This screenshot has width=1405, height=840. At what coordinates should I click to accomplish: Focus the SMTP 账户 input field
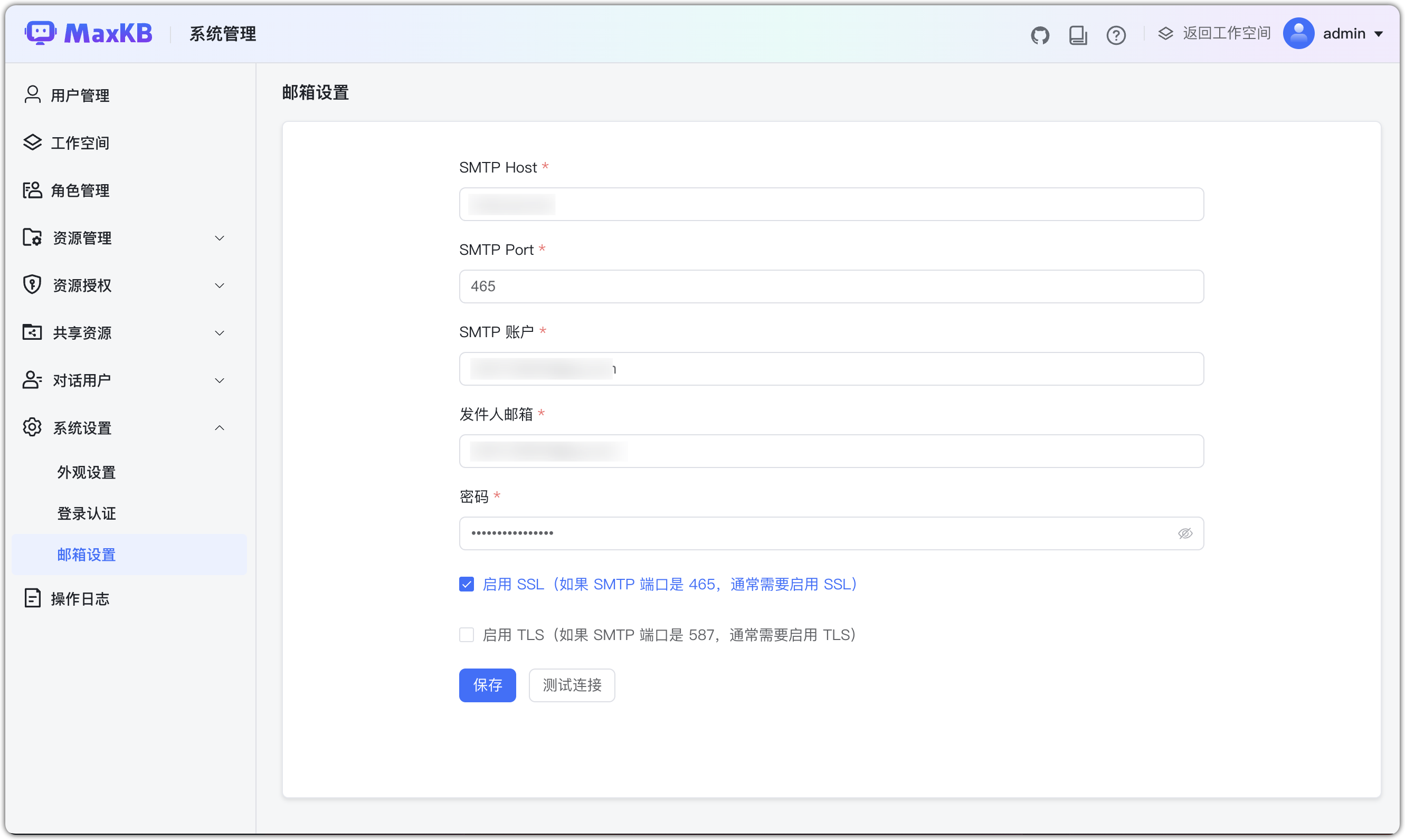click(831, 369)
